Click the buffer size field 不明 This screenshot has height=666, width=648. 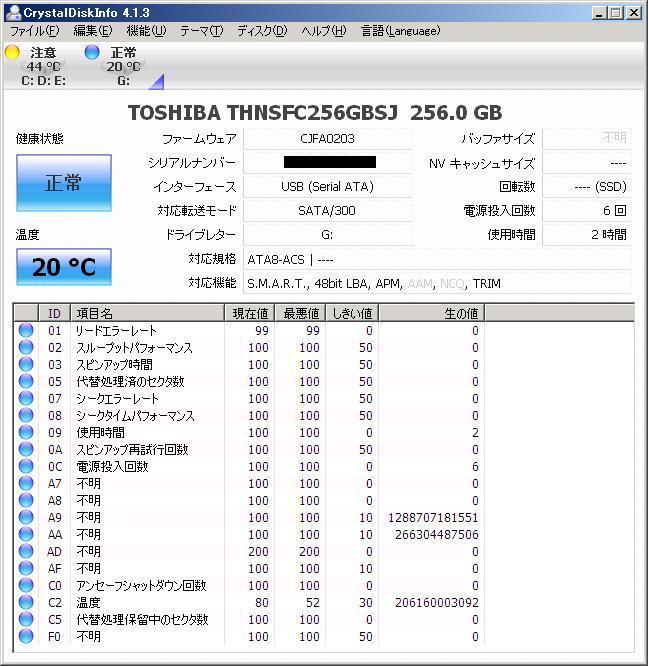click(587, 139)
